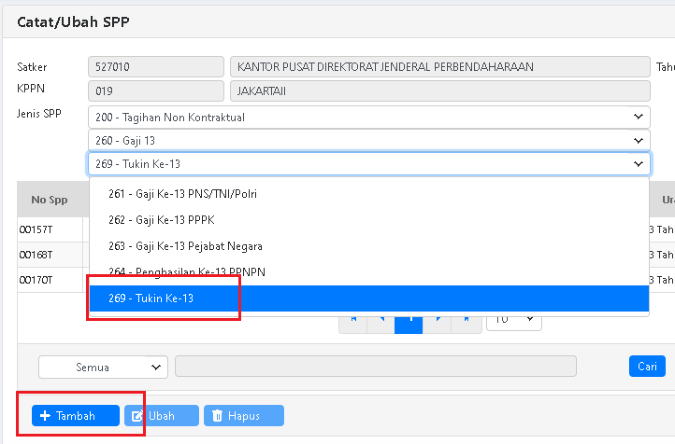Click the search text field beside Semua
Viewport: 675px width, 444px height.
(x=375, y=367)
